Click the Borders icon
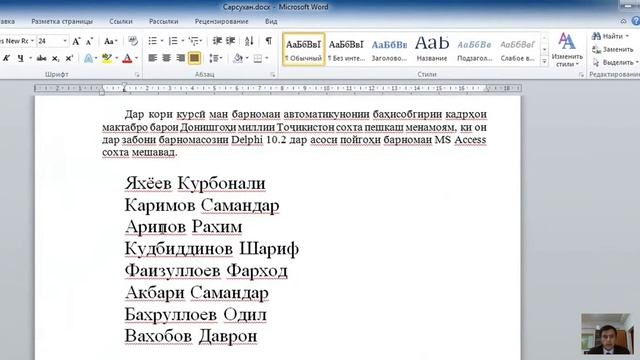This screenshot has width=640, height=360. click(x=258, y=58)
